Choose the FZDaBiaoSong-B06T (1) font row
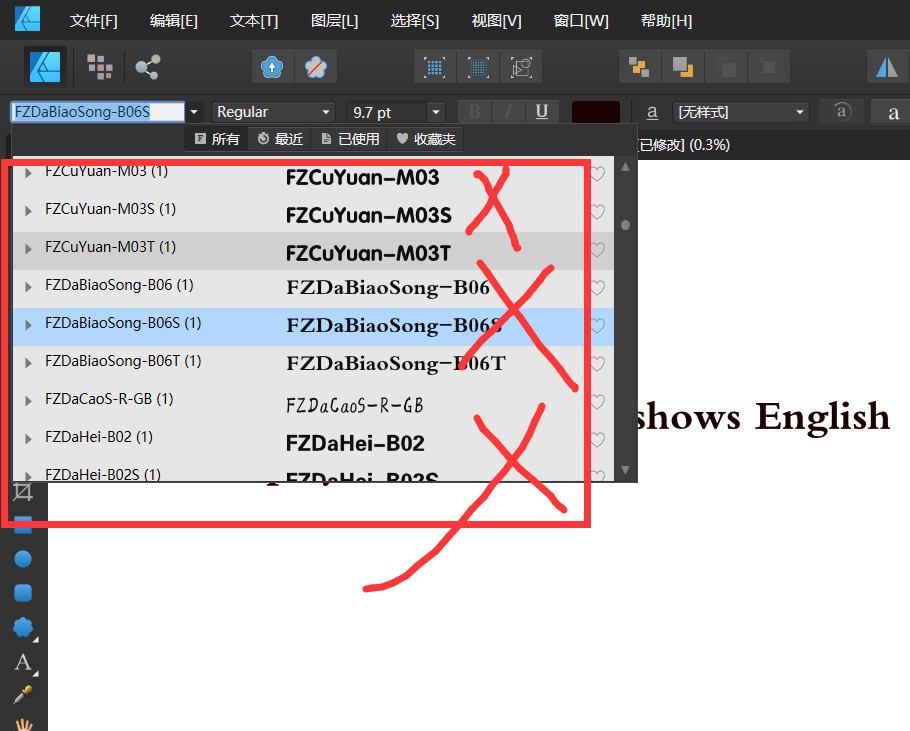910x731 pixels. 313,364
